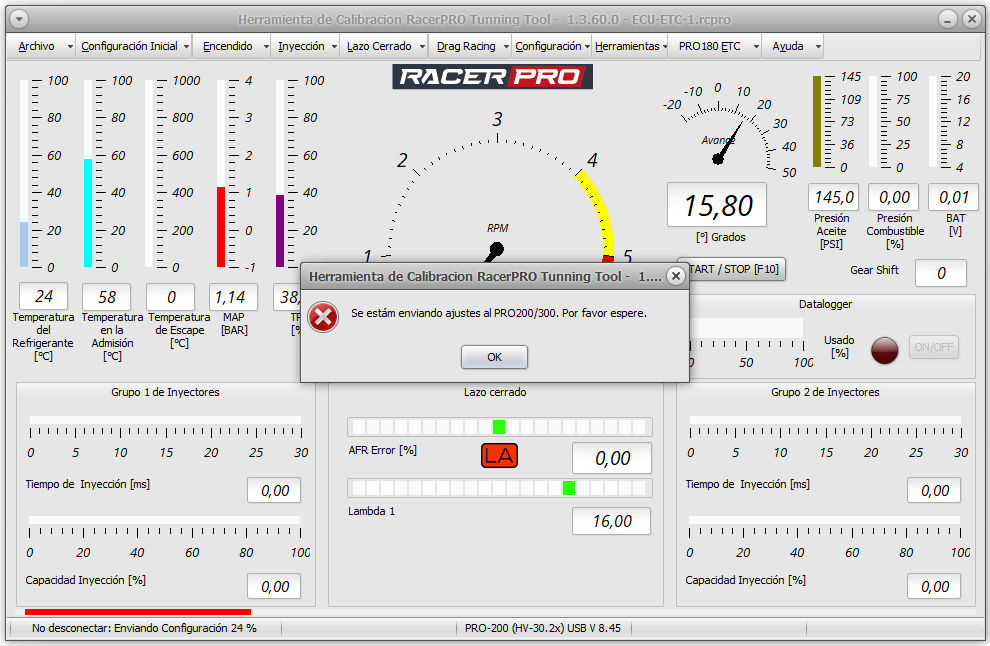
Task: Open the Drag Racing menu
Action: coord(466,46)
